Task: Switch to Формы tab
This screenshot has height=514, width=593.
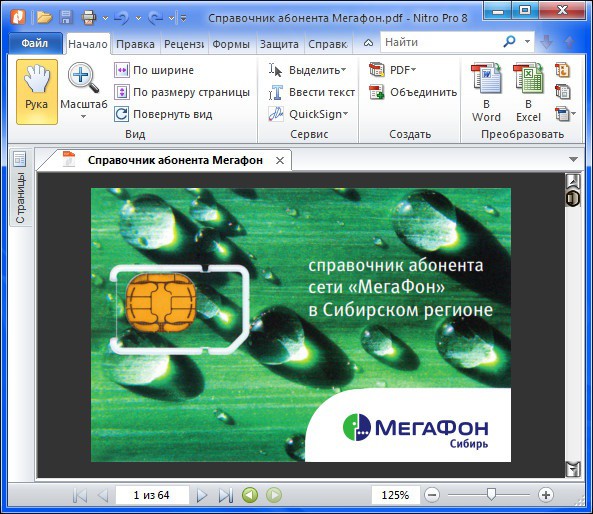Action: coord(231,44)
